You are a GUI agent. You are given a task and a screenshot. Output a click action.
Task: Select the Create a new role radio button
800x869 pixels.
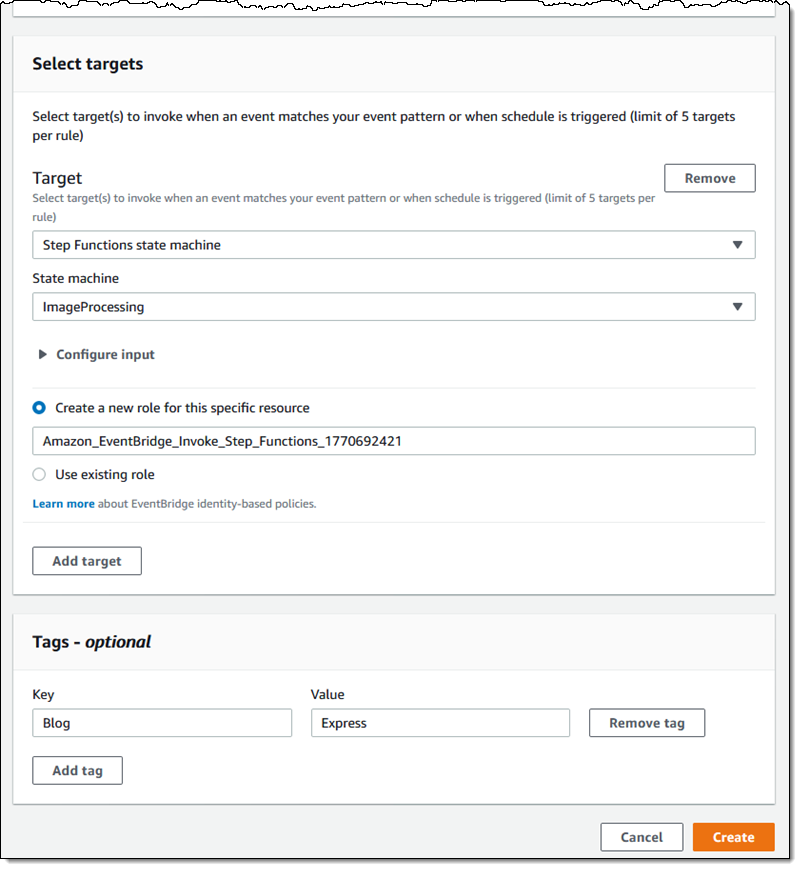tap(39, 408)
